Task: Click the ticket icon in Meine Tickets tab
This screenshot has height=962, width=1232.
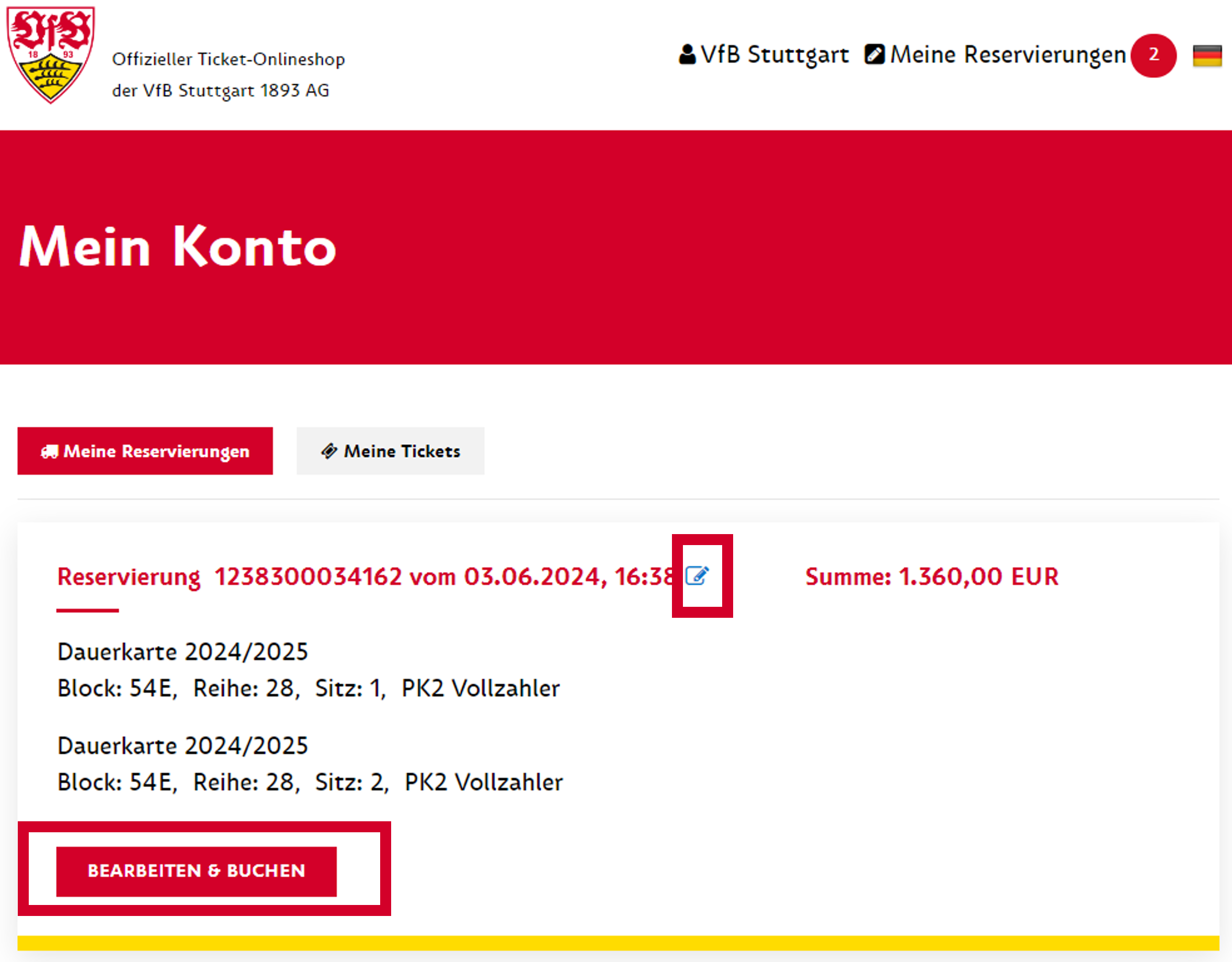Action: tap(329, 450)
